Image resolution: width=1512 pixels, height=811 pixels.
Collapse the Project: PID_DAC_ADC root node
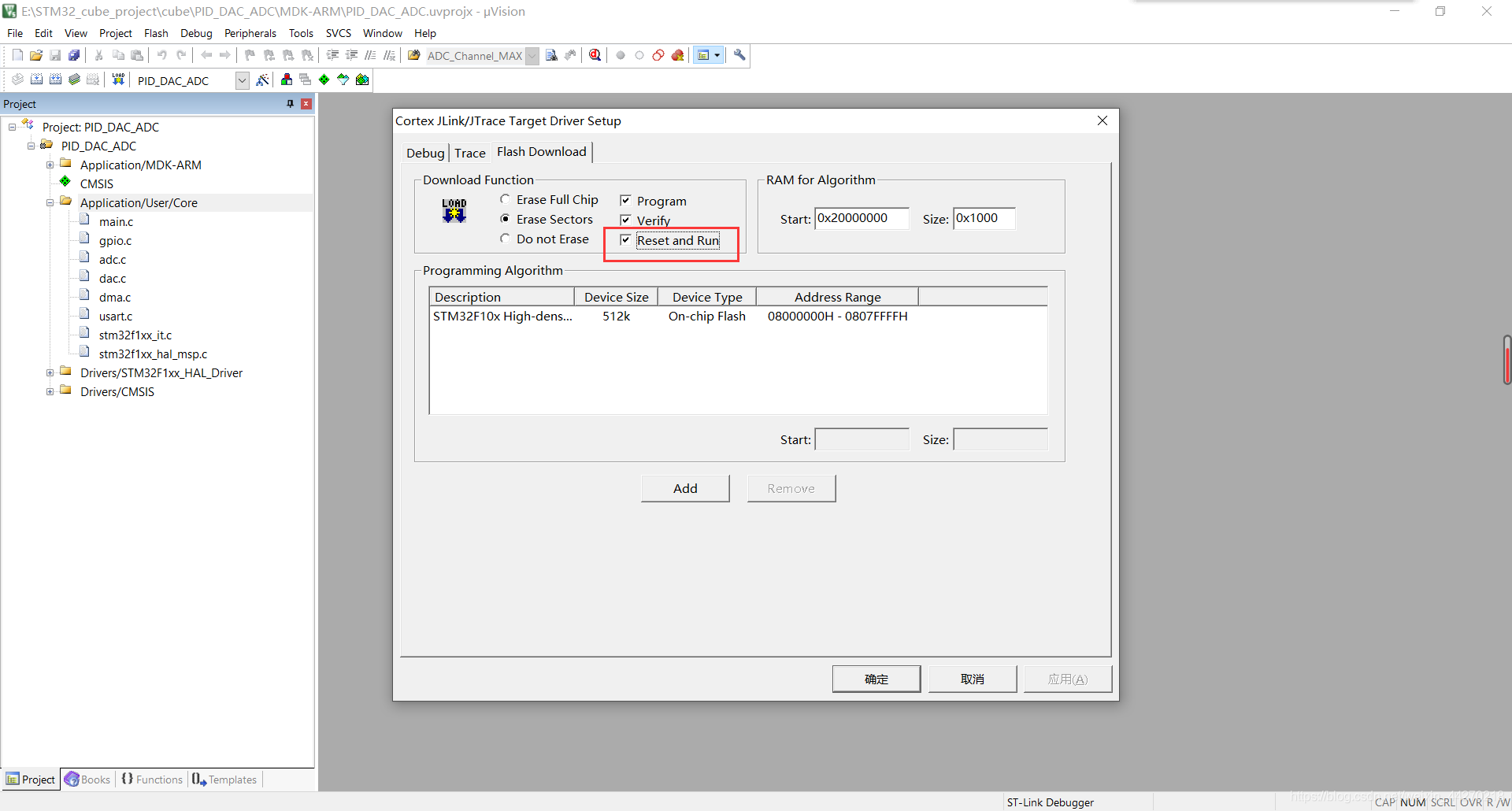click(12, 127)
